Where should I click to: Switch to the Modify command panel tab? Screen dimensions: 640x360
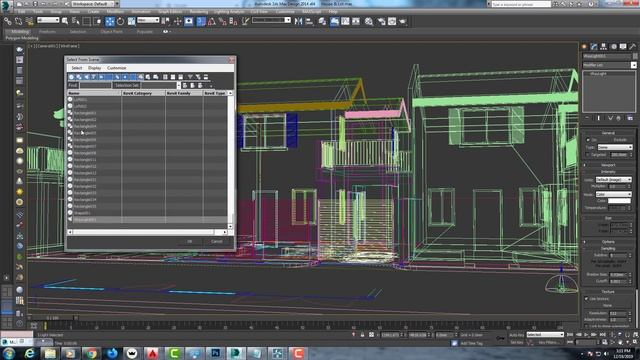(594, 47)
